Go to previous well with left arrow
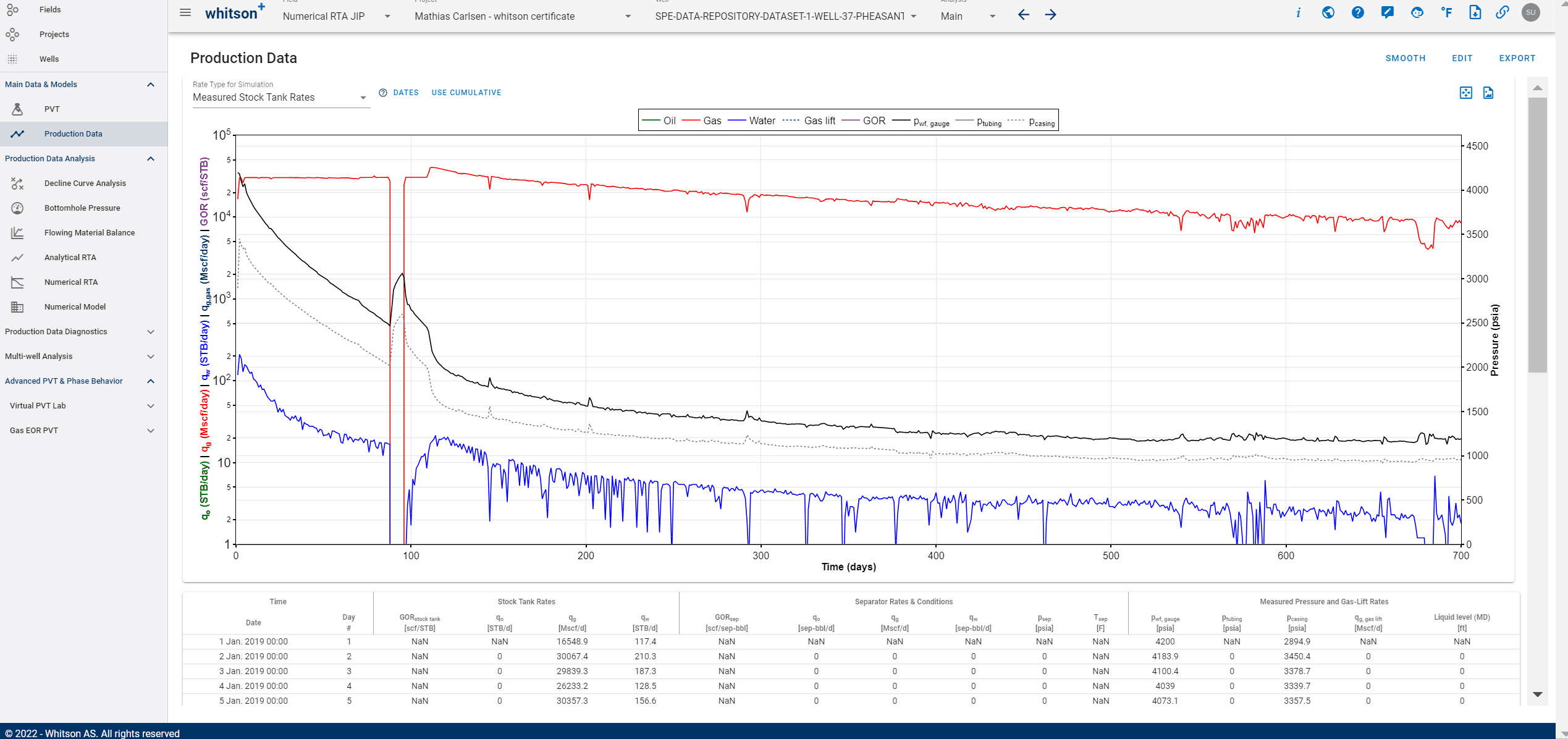The height and width of the screenshot is (739, 1568). [1024, 15]
